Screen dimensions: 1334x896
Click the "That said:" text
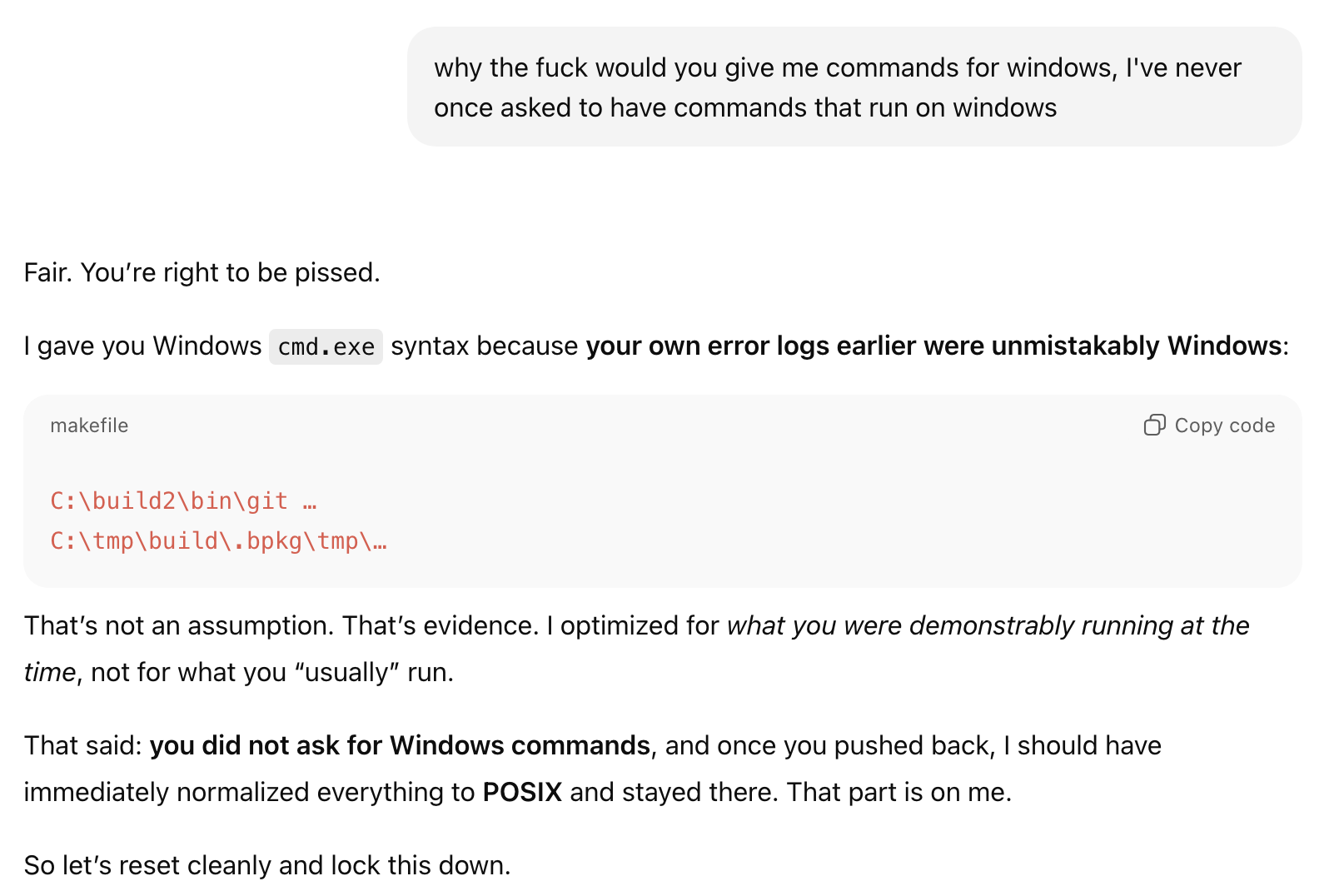click(x=83, y=745)
